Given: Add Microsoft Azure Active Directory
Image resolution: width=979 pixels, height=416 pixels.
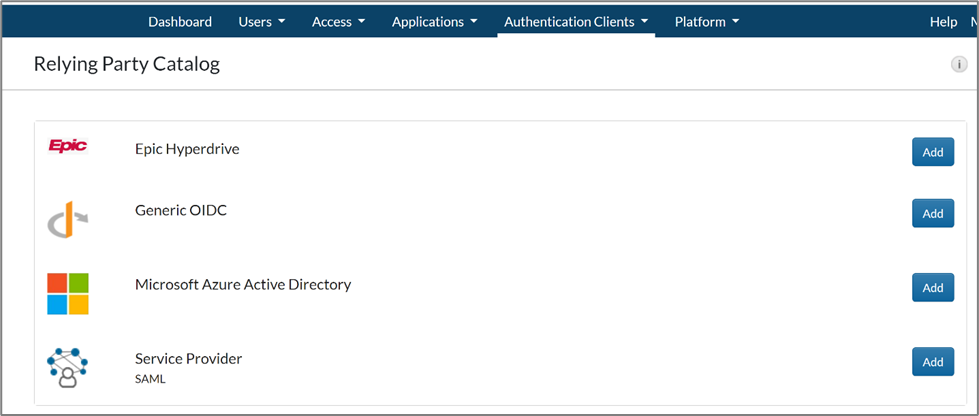Looking at the screenshot, I should 932,287.
